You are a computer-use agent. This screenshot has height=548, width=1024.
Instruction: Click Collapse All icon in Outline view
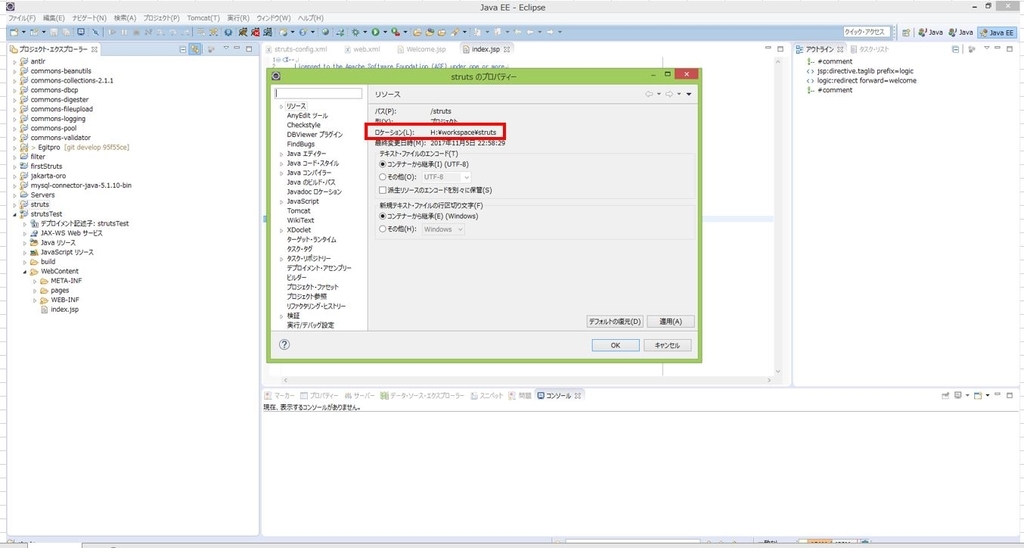click(x=955, y=49)
